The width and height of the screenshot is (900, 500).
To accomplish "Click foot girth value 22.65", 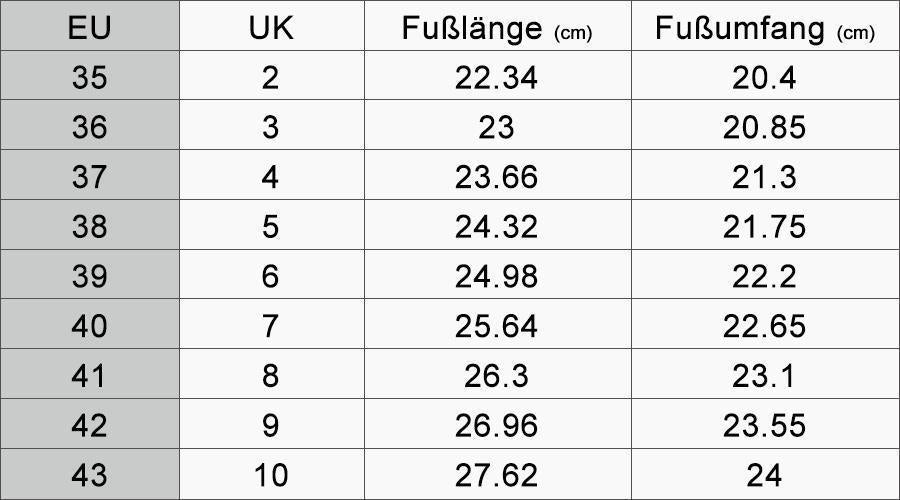I will (x=764, y=326).
